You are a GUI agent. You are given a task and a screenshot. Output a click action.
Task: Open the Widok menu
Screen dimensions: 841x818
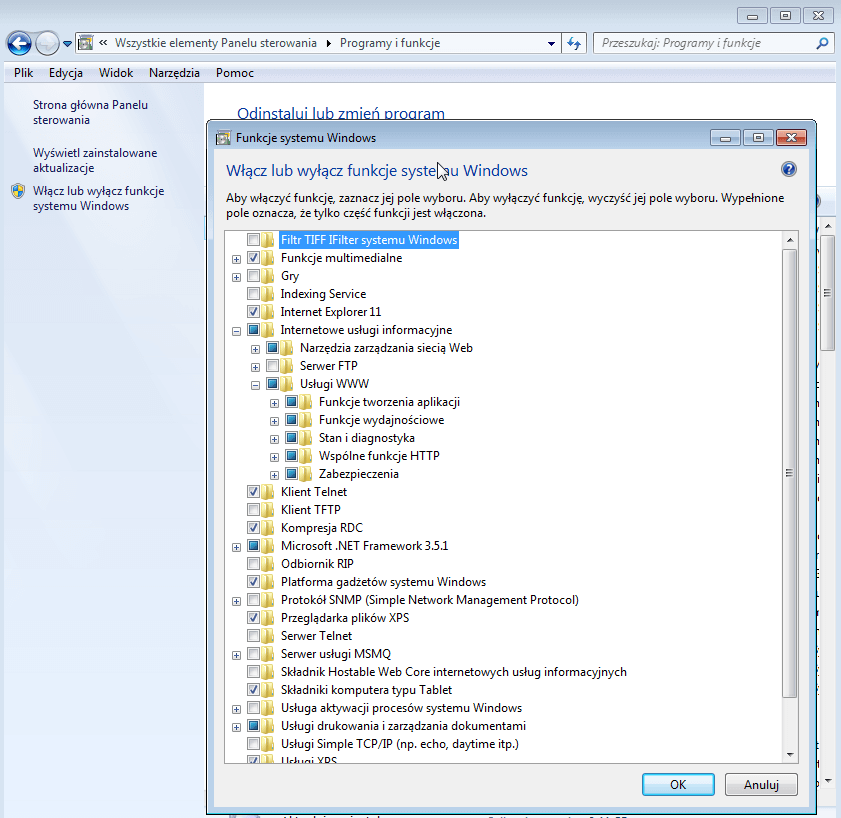(x=116, y=73)
